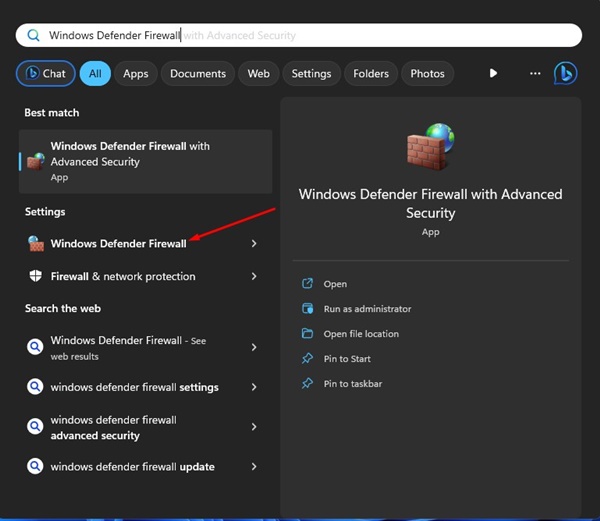Screen dimensions: 600x521
Task: Click the folder icon for Open file location
Action: 307,333
